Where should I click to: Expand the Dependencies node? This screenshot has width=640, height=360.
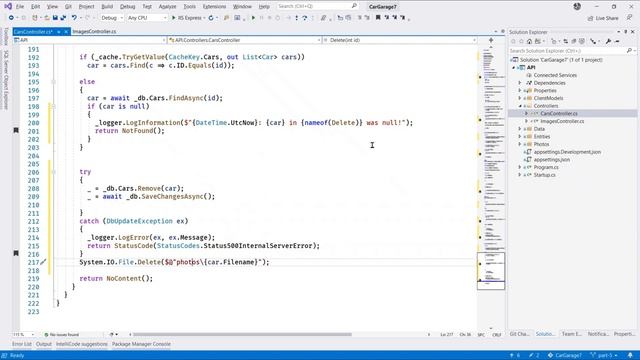click(520, 83)
